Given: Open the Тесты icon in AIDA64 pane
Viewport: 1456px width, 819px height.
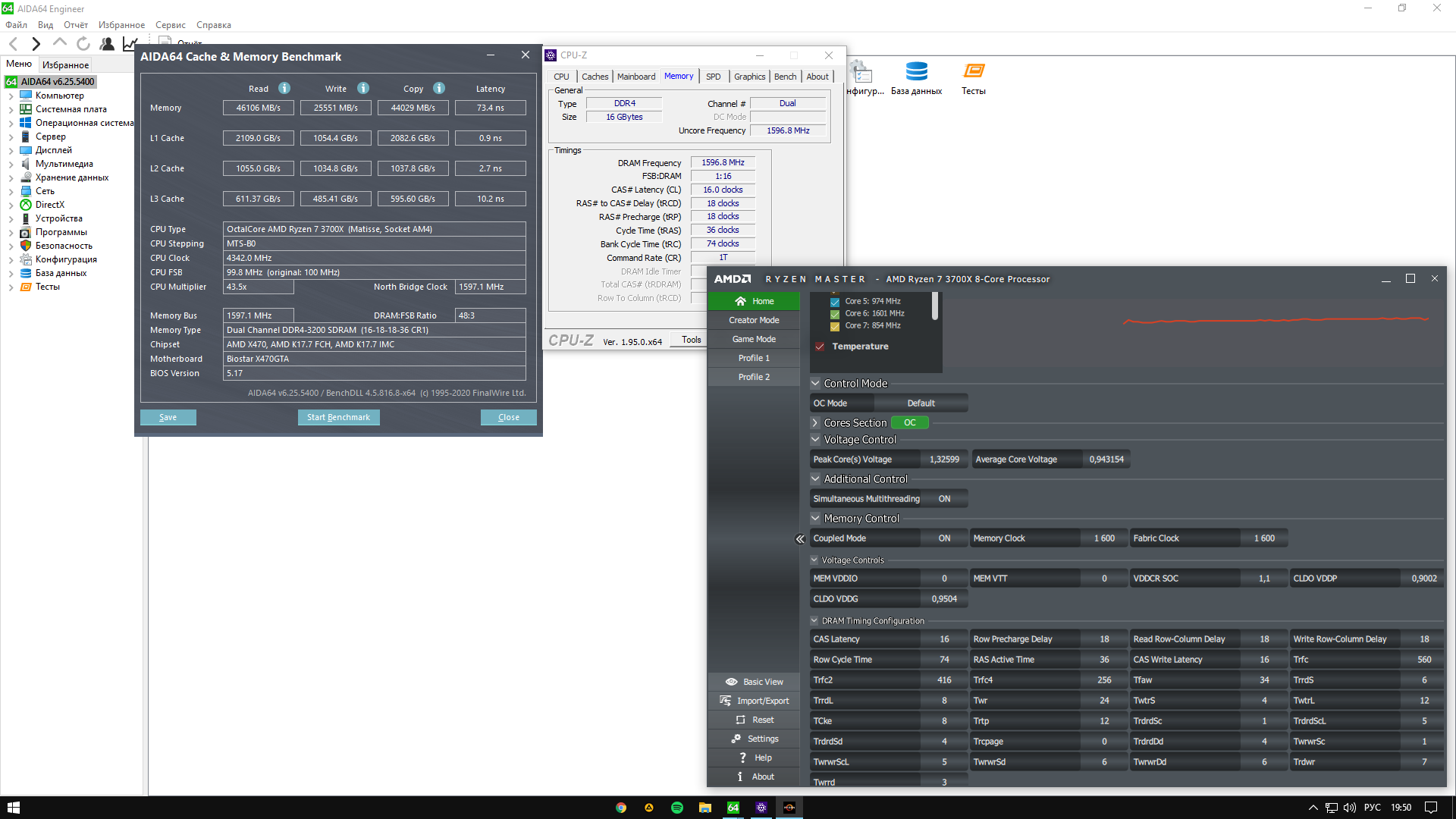Looking at the screenshot, I should point(974,72).
